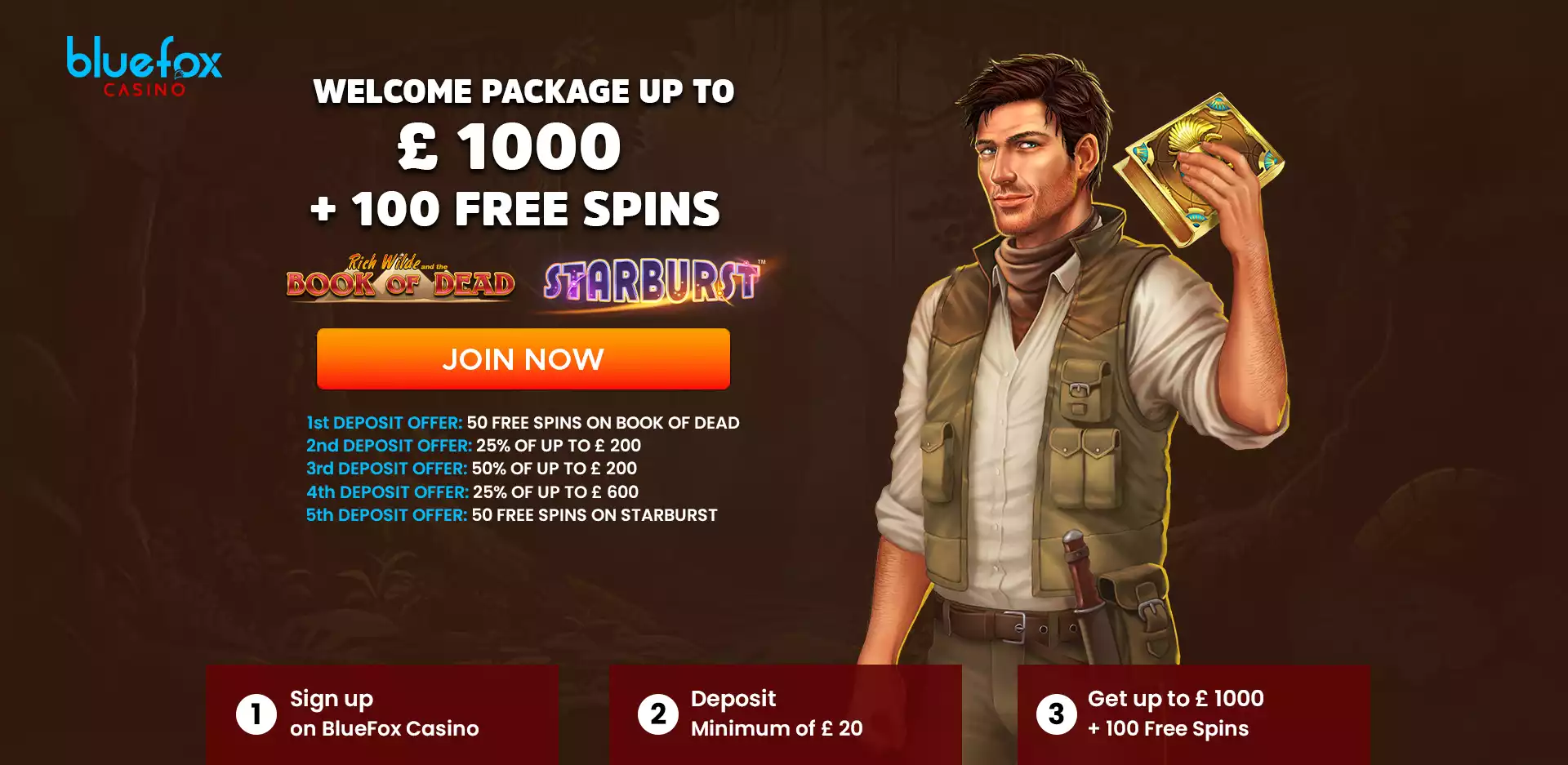The height and width of the screenshot is (765, 1568).
Task: Click the step 2 number circle
Action: tap(658, 714)
